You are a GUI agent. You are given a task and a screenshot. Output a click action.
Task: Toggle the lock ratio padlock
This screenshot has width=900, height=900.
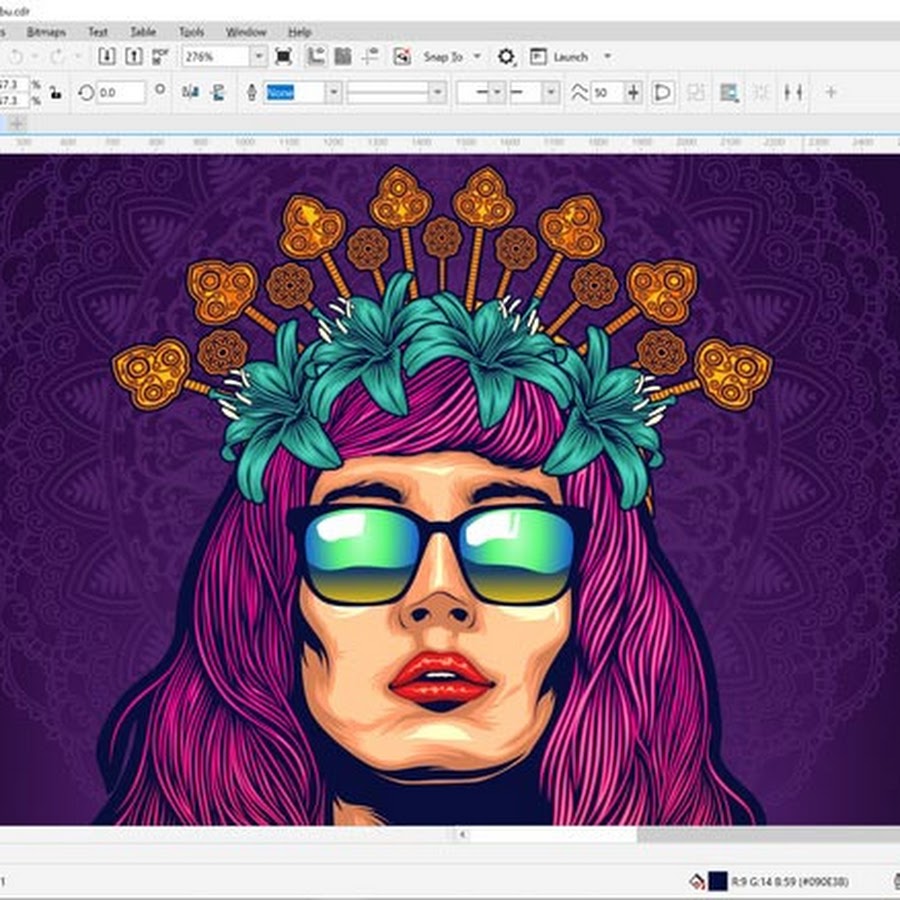click(56, 93)
